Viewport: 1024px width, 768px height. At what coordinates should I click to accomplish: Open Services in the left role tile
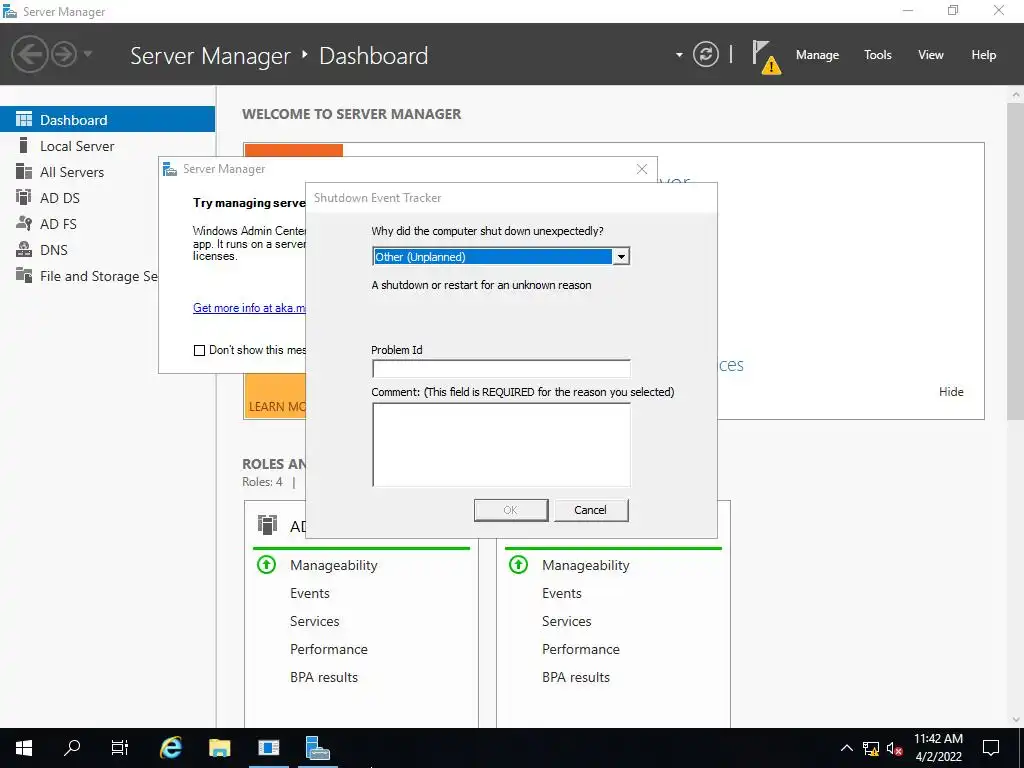click(x=315, y=621)
